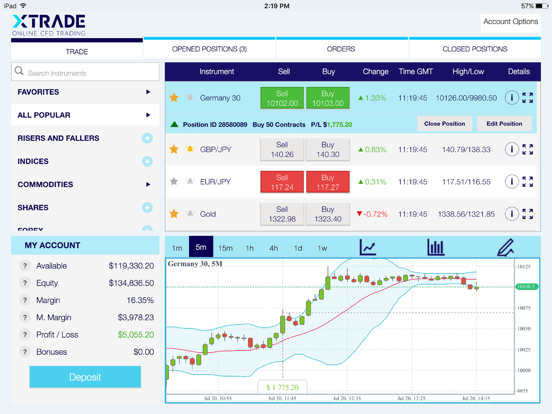Sell Gold at 1322.98
Screen dimensions: 552x414
coord(282,214)
